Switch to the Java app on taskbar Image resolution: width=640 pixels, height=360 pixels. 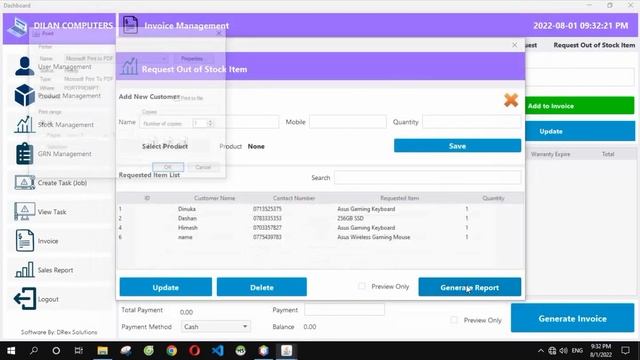287,351
